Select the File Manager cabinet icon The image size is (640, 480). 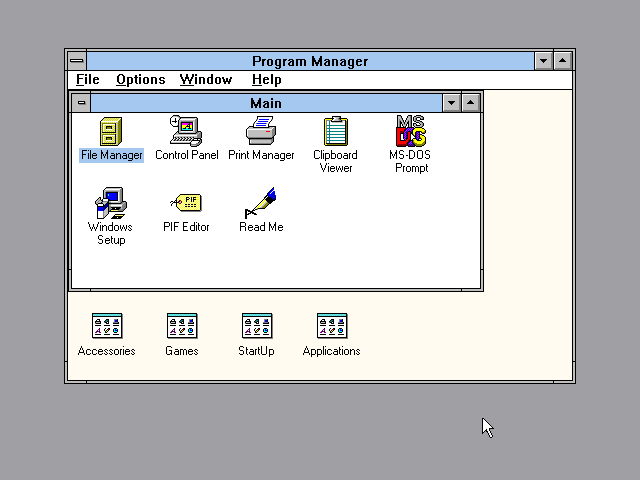click(111, 131)
